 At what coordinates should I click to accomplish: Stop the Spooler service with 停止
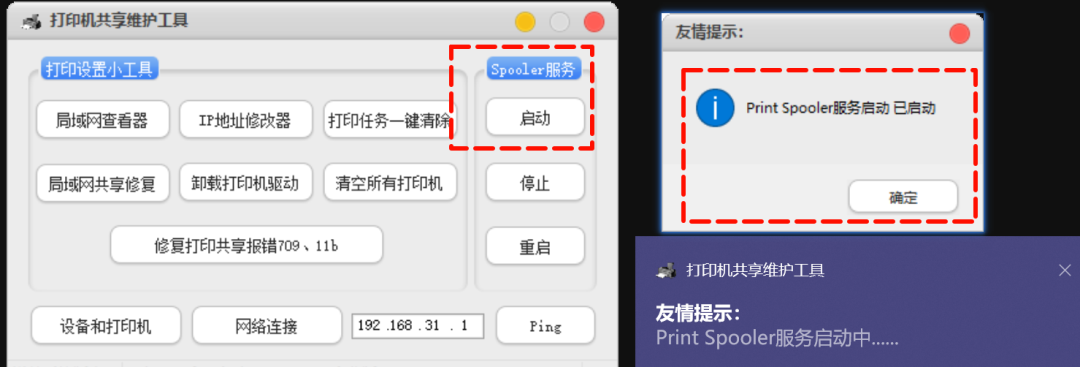tap(534, 183)
